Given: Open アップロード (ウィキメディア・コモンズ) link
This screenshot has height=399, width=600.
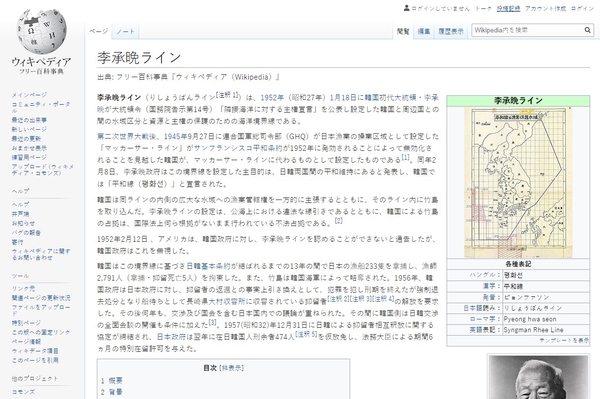Looking at the screenshot, I should point(42,169).
